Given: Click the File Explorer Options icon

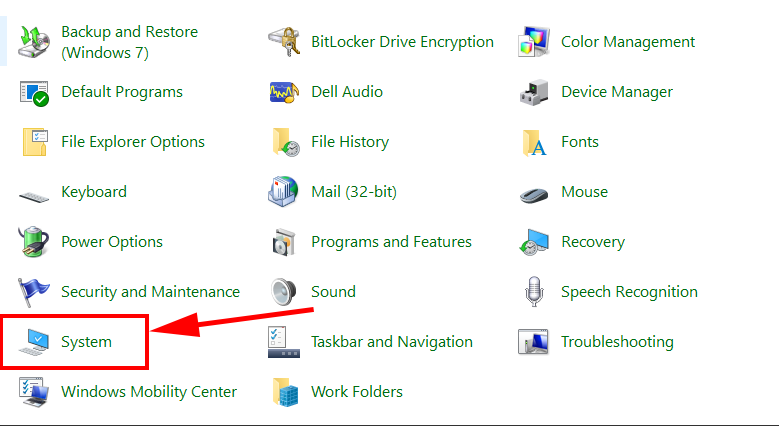Looking at the screenshot, I should click(35, 142).
